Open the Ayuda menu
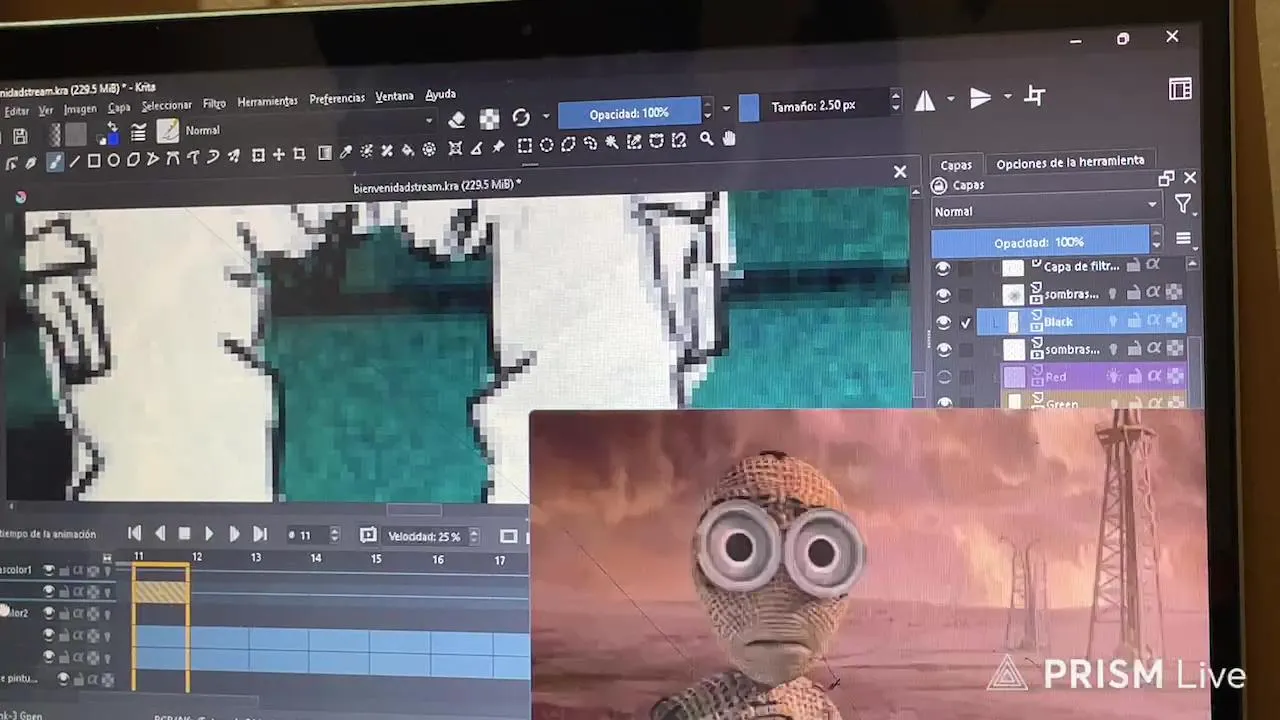Screen dimensions: 1280x720 [x=440, y=94]
